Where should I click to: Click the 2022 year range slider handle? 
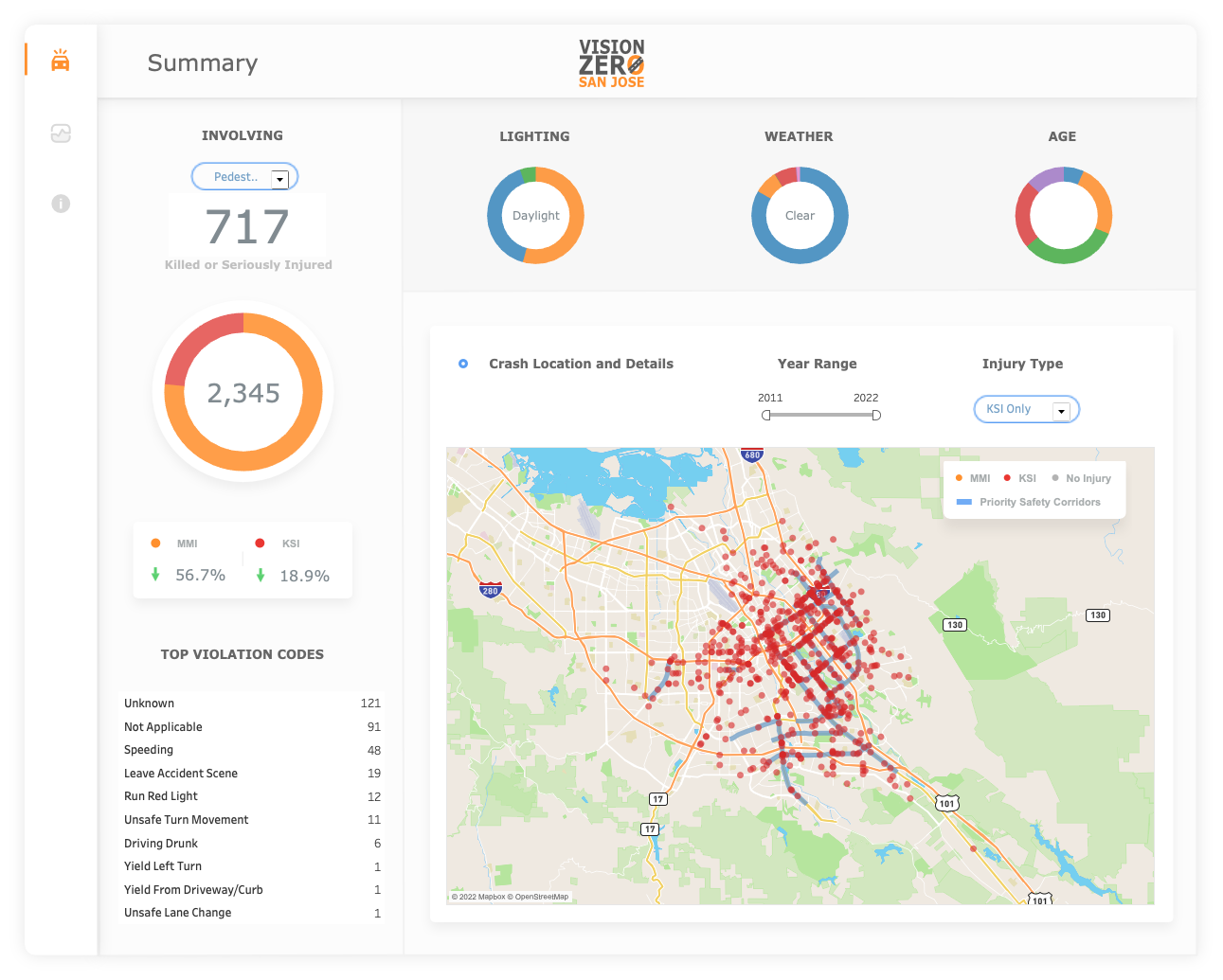876,415
